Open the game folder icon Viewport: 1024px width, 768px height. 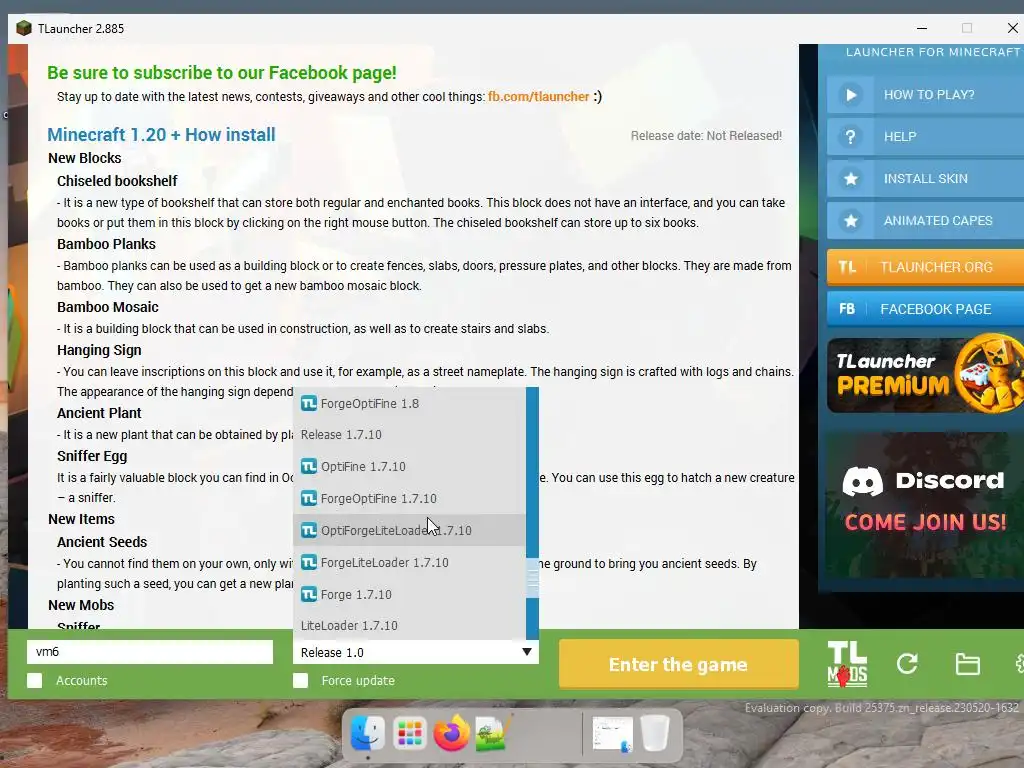967,664
